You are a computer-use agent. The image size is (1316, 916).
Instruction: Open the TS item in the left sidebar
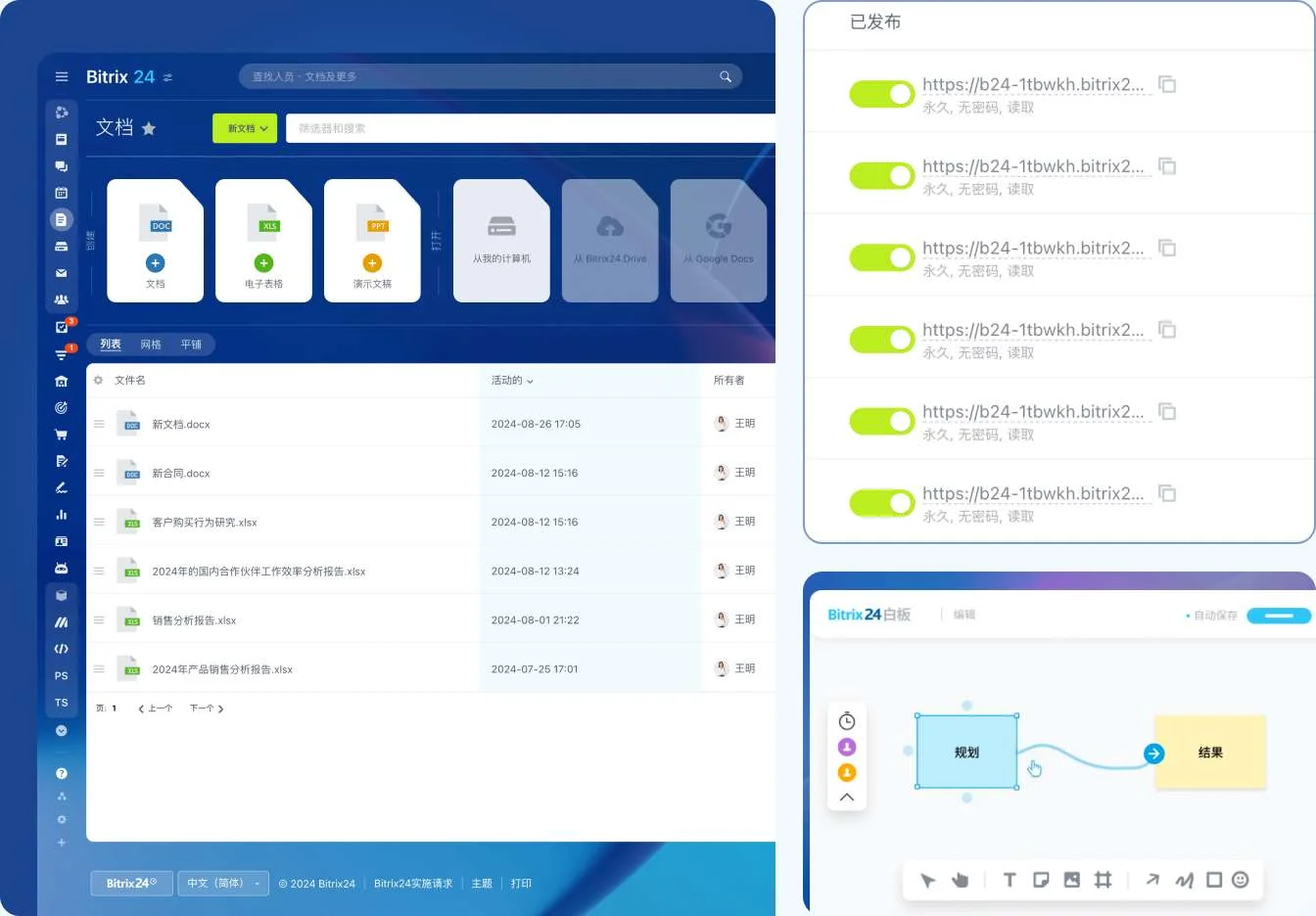click(x=62, y=703)
